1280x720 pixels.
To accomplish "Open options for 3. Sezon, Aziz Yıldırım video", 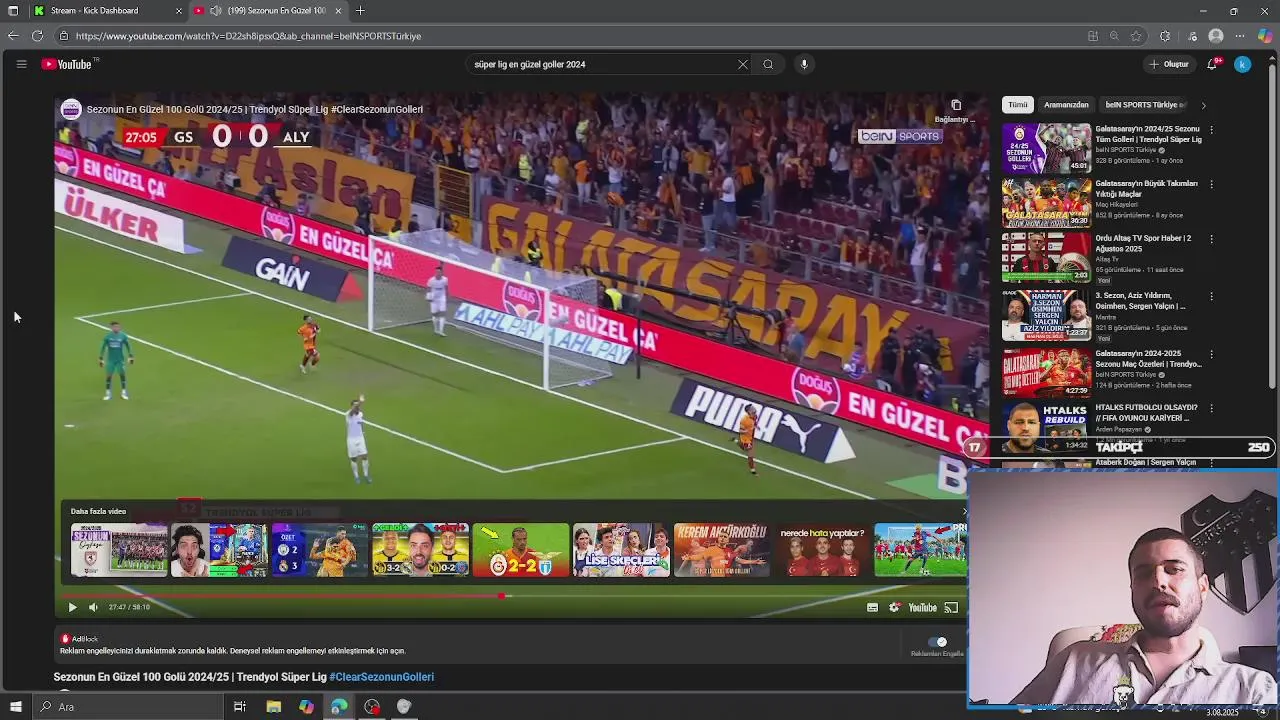I will pos(1211,297).
